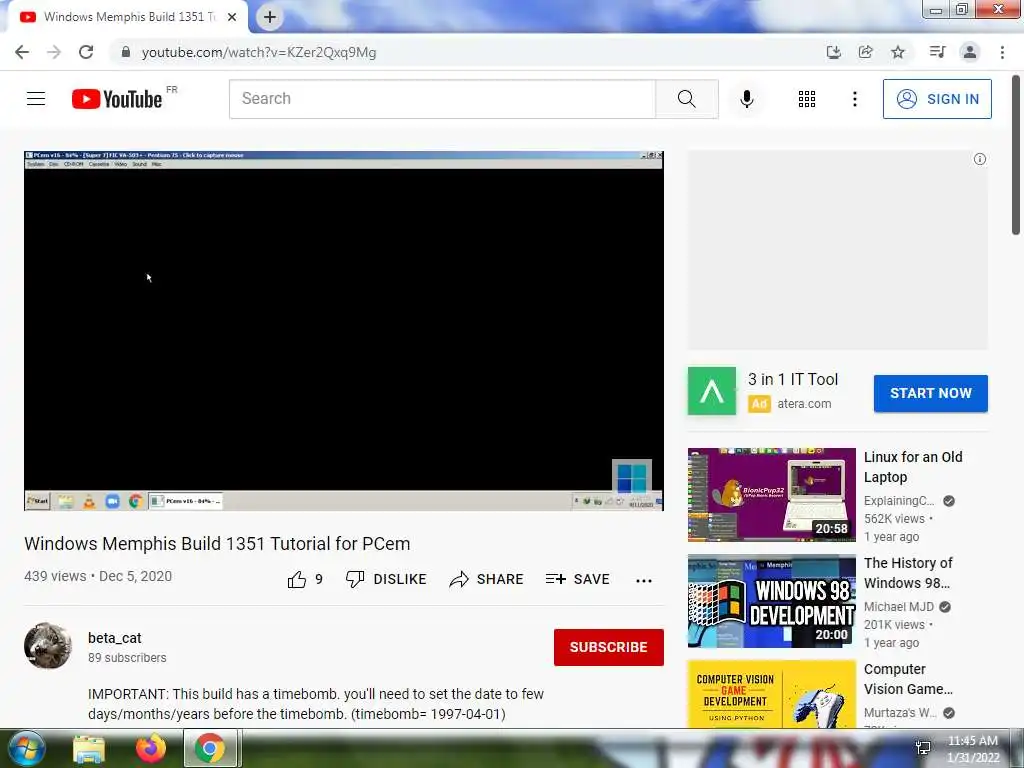The width and height of the screenshot is (1024, 768).
Task: Open the Chrome three-dot menu
Action: point(1002,52)
